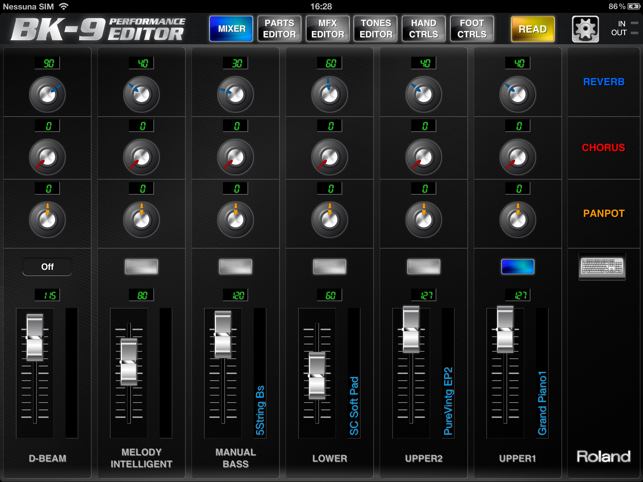The image size is (643, 482).
Task: Enable the LOWER part switch
Action: point(329,267)
